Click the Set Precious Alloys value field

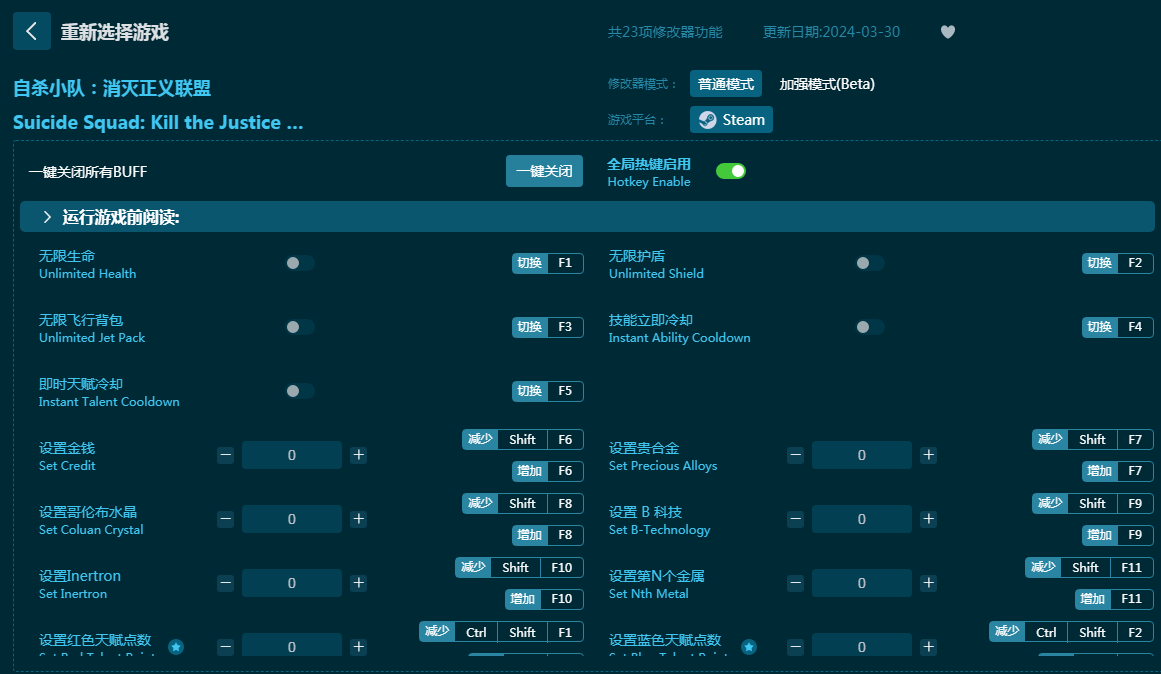click(x=862, y=455)
